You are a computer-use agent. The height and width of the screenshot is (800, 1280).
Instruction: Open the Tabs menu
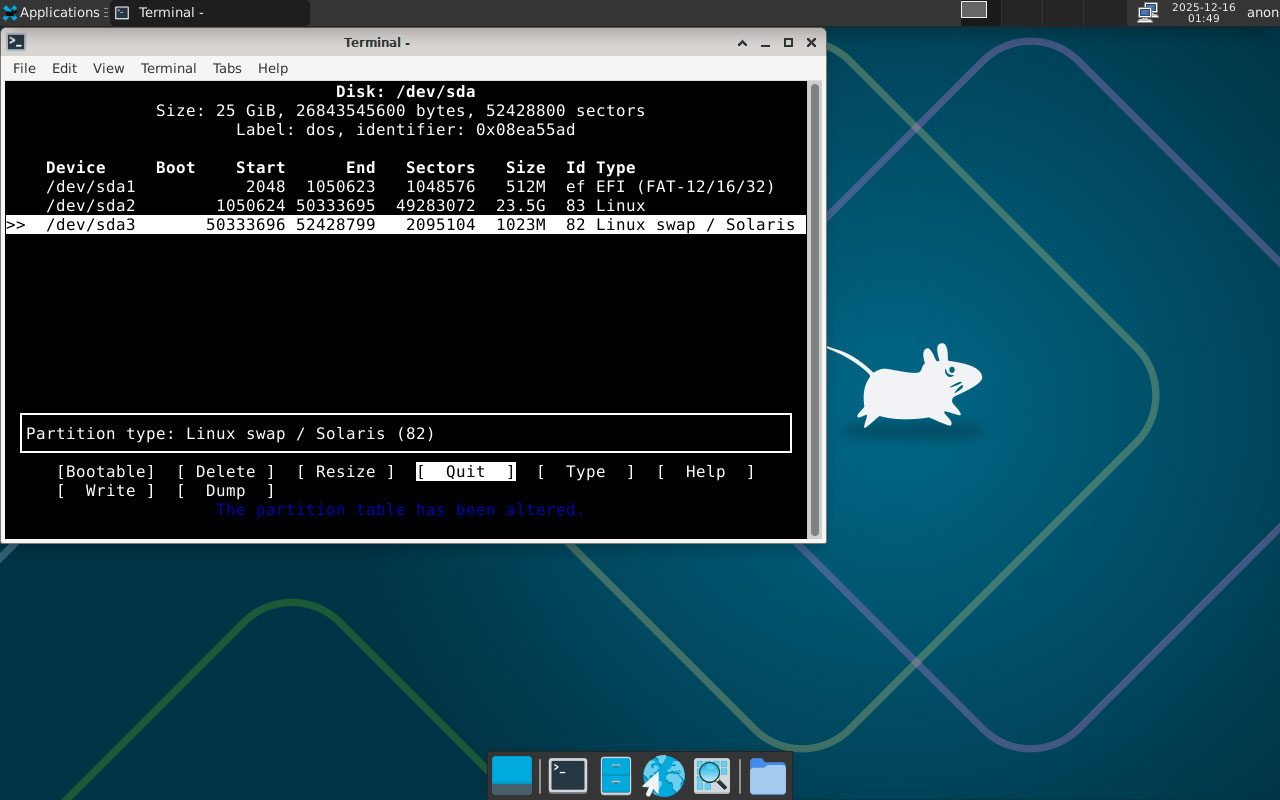click(227, 68)
